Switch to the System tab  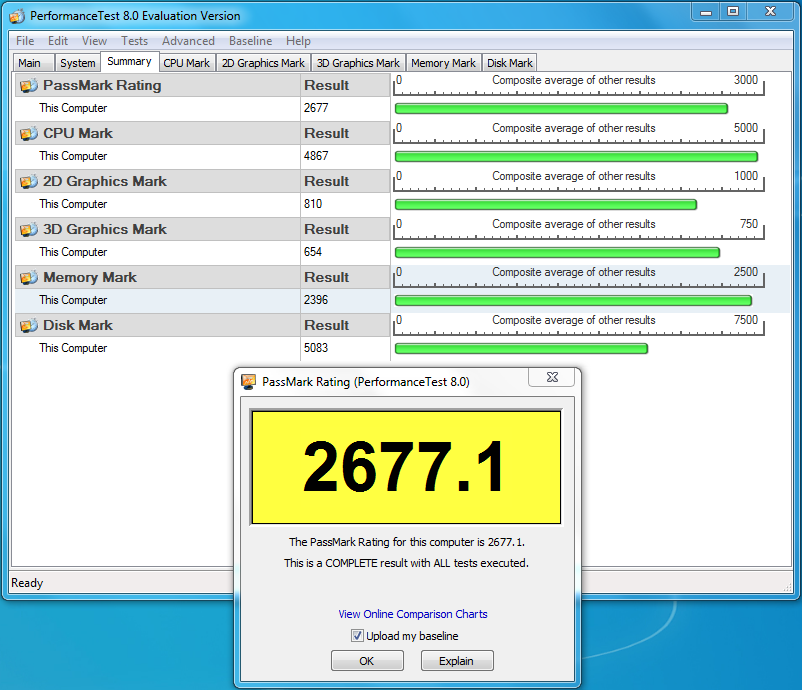[x=78, y=63]
